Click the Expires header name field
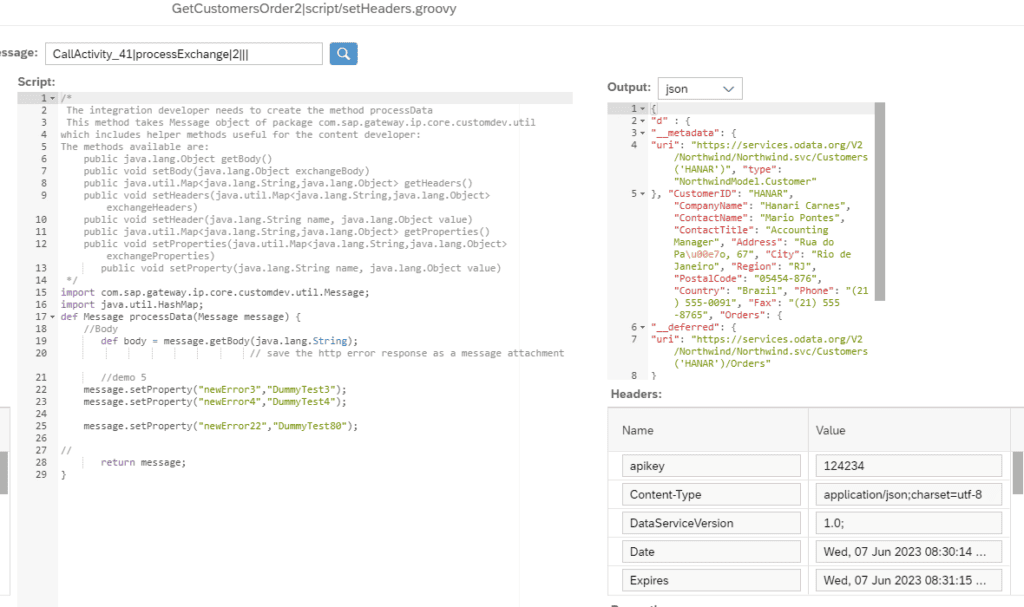 [711, 580]
